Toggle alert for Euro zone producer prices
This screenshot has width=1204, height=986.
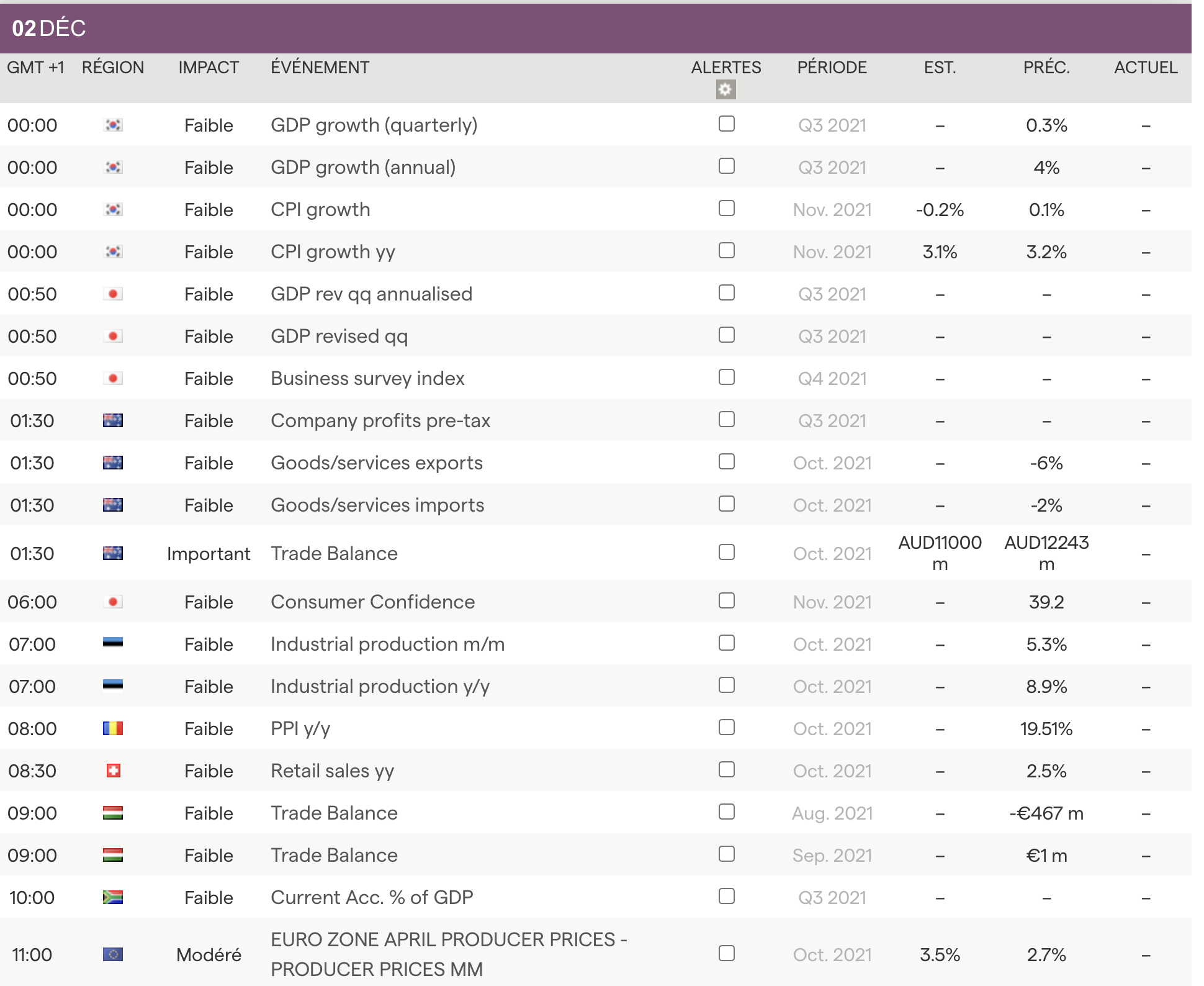[x=726, y=953]
